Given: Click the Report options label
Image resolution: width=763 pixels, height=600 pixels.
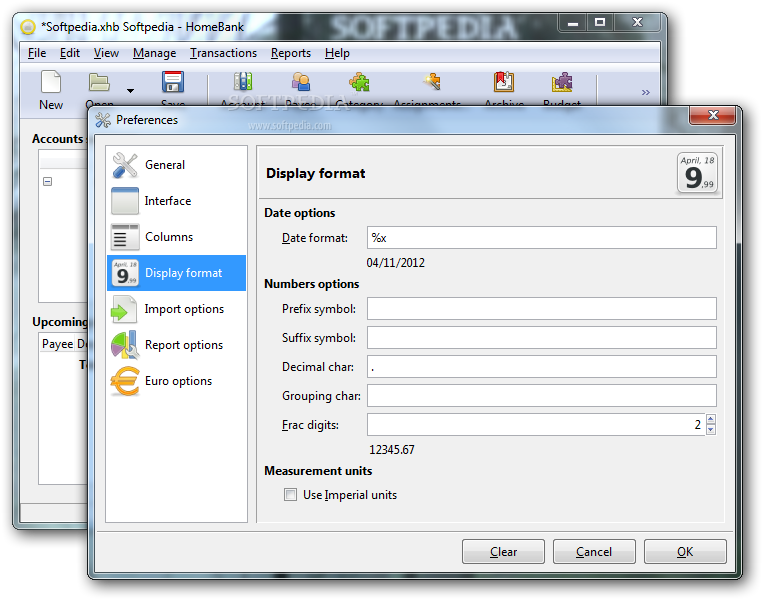Looking at the screenshot, I should coord(184,345).
